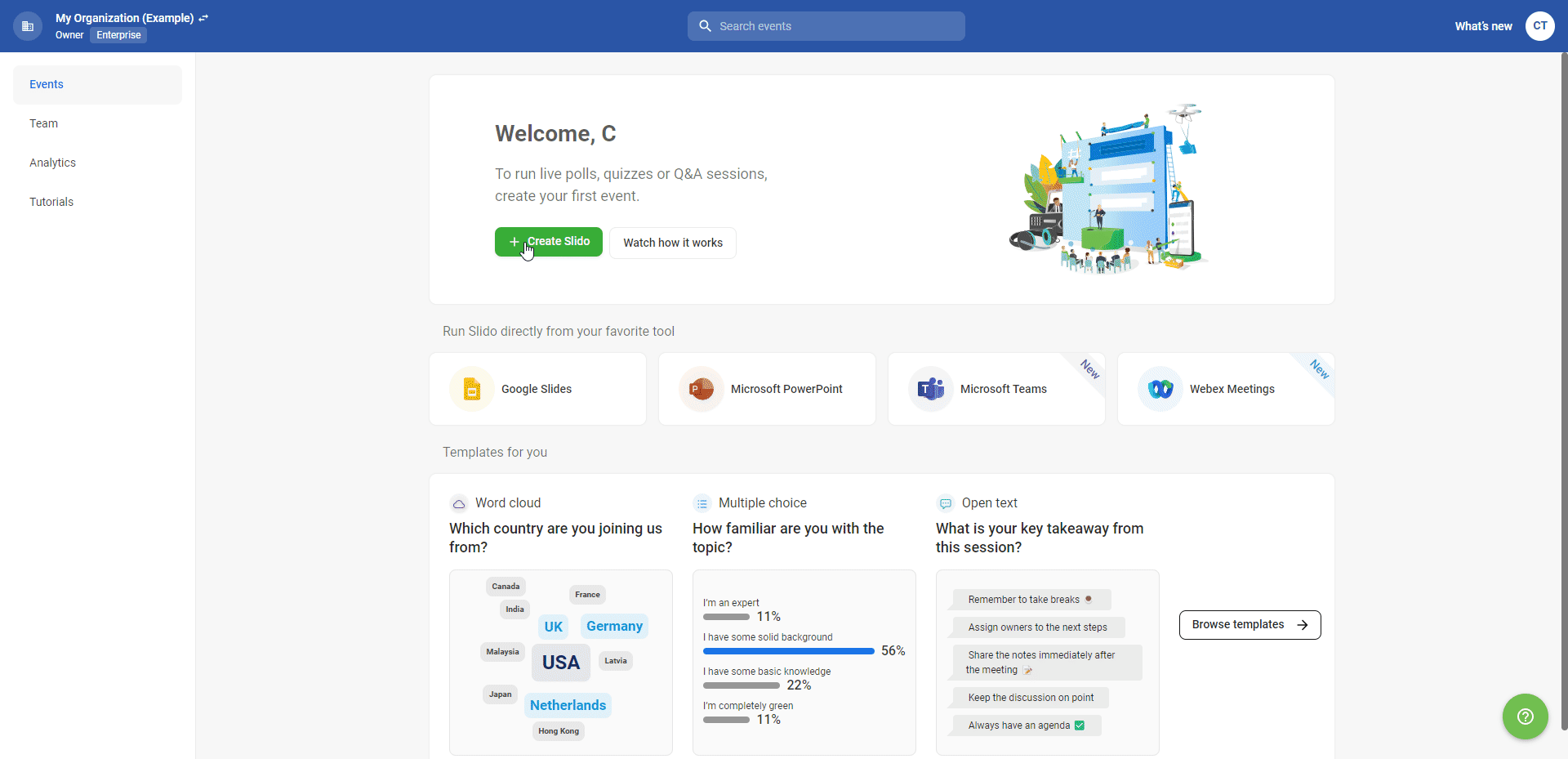Click the 22% basic knowledge bar
The height and width of the screenshot is (759, 1568).
point(742,685)
